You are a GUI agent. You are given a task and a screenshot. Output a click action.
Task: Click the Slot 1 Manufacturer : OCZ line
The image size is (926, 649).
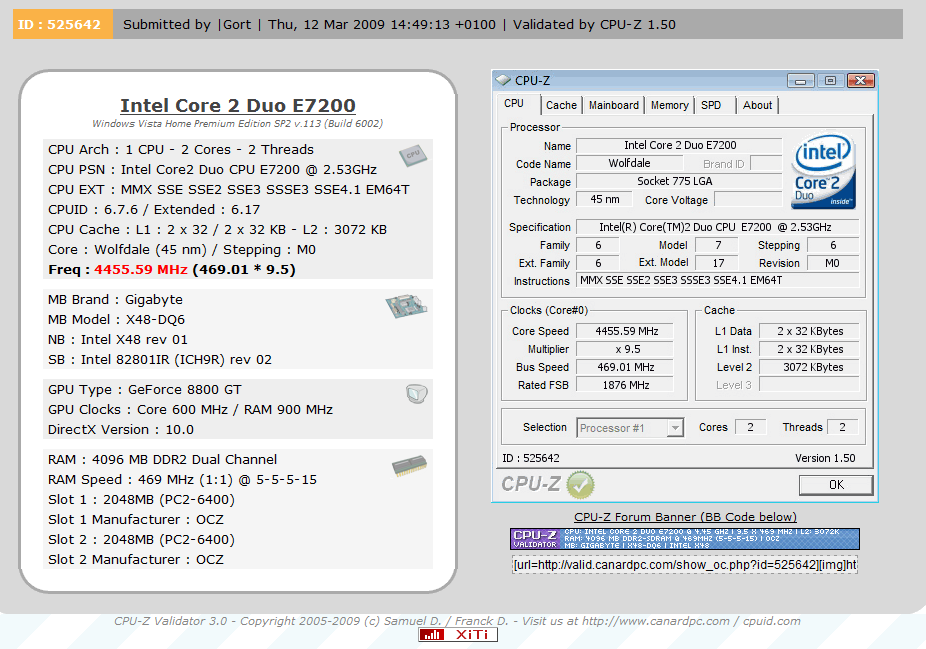(136, 520)
